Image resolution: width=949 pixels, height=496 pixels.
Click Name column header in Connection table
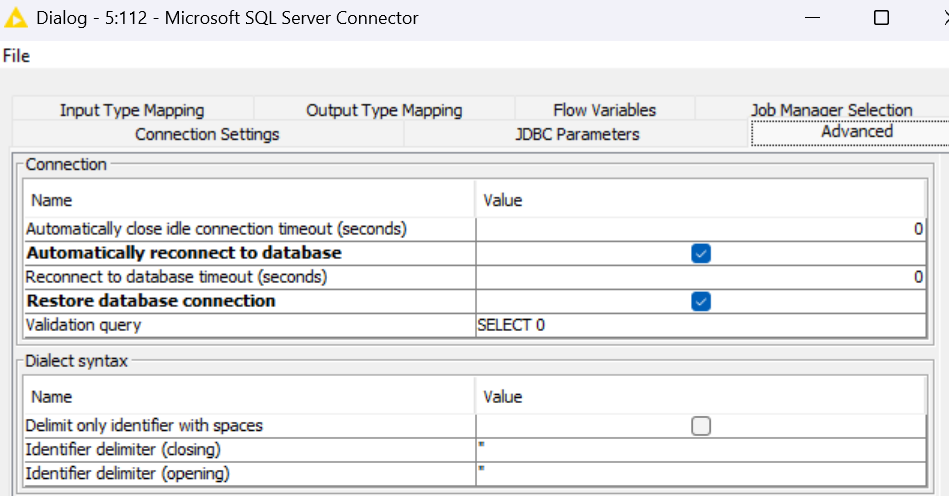[x=249, y=200]
